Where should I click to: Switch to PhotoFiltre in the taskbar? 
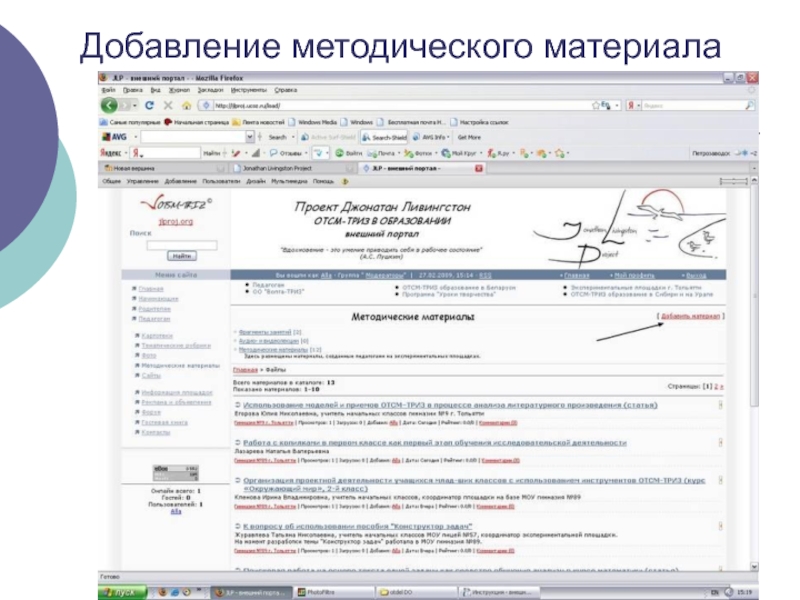tap(333, 592)
